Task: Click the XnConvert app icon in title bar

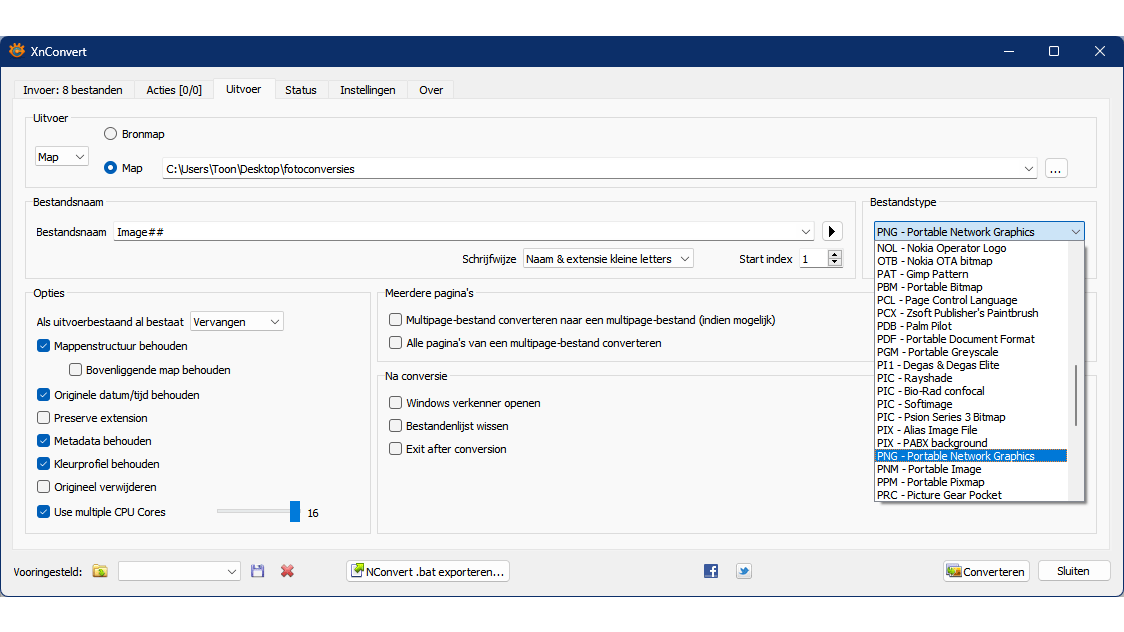Action: (16, 51)
